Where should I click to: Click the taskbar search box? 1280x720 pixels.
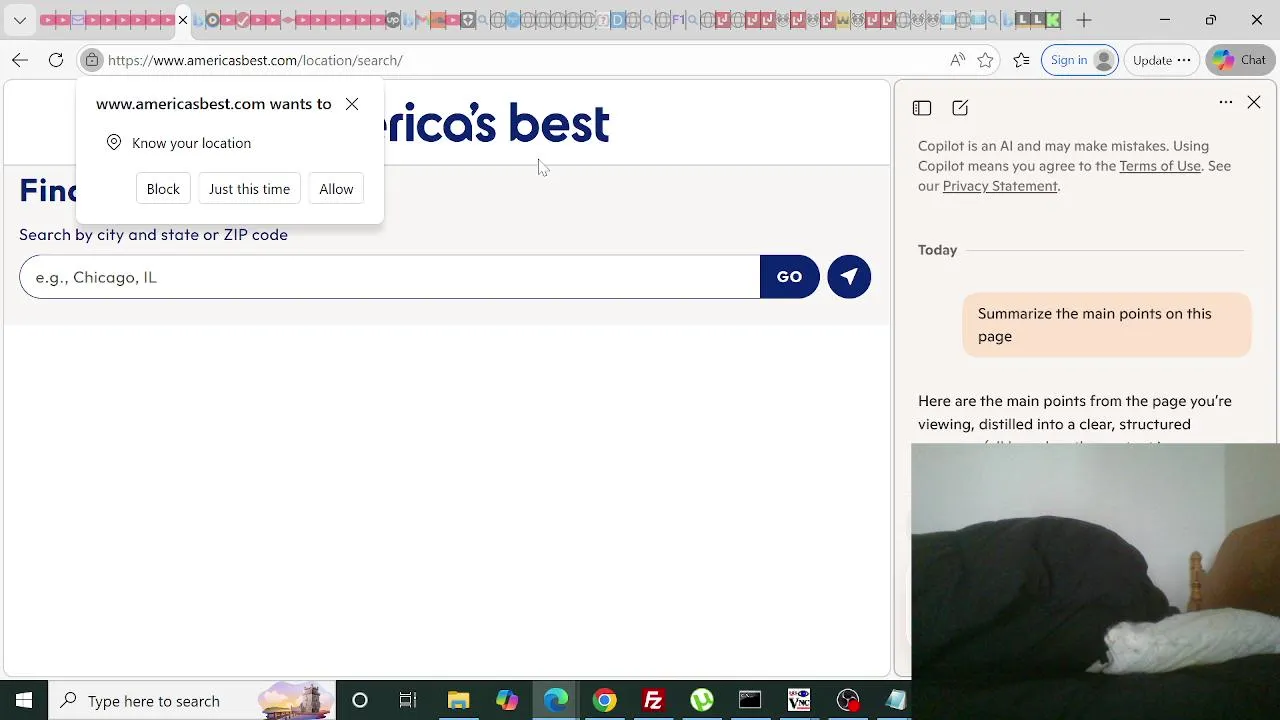[x=192, y=701]
